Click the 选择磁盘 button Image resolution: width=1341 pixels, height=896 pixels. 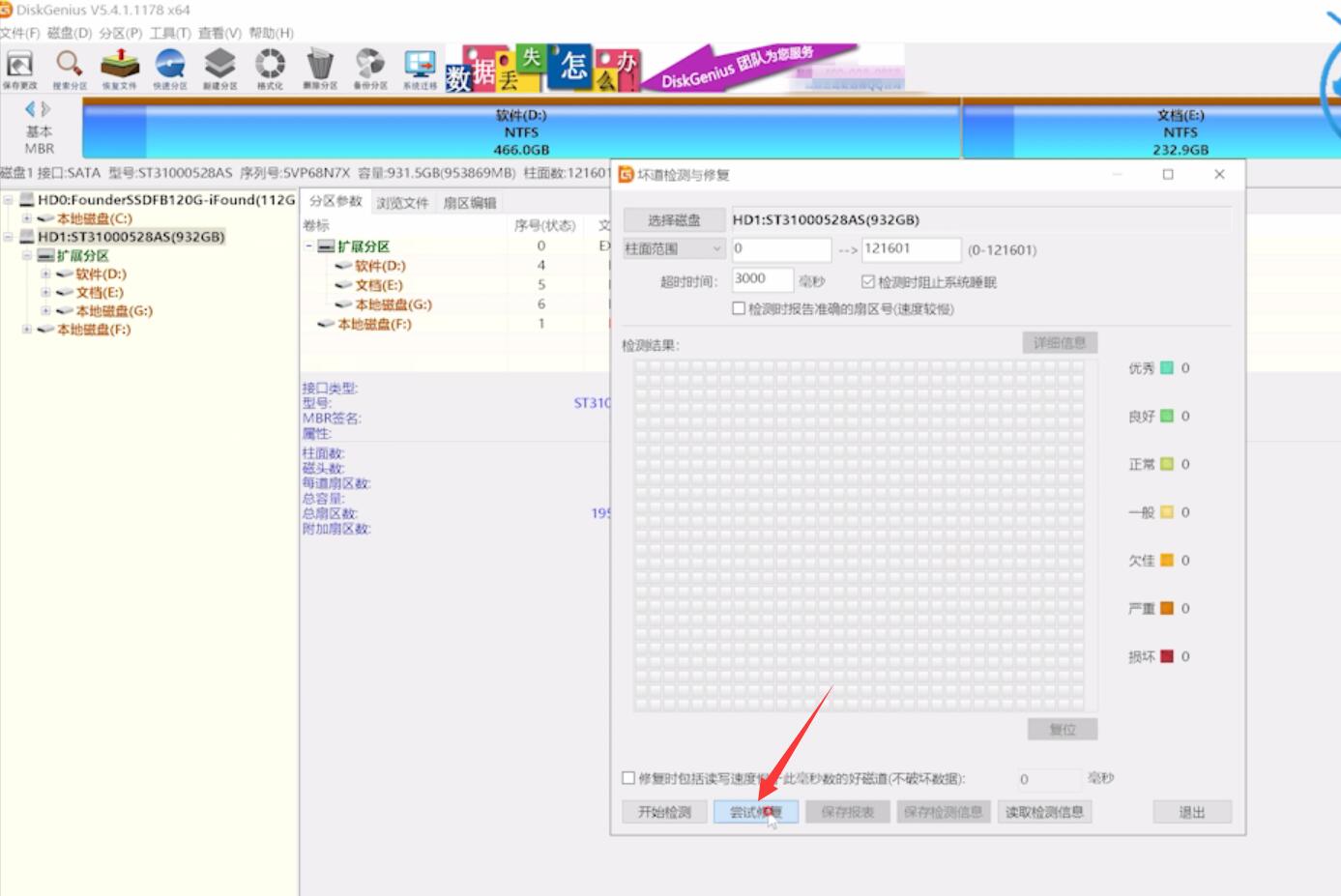tap(674, 220)
